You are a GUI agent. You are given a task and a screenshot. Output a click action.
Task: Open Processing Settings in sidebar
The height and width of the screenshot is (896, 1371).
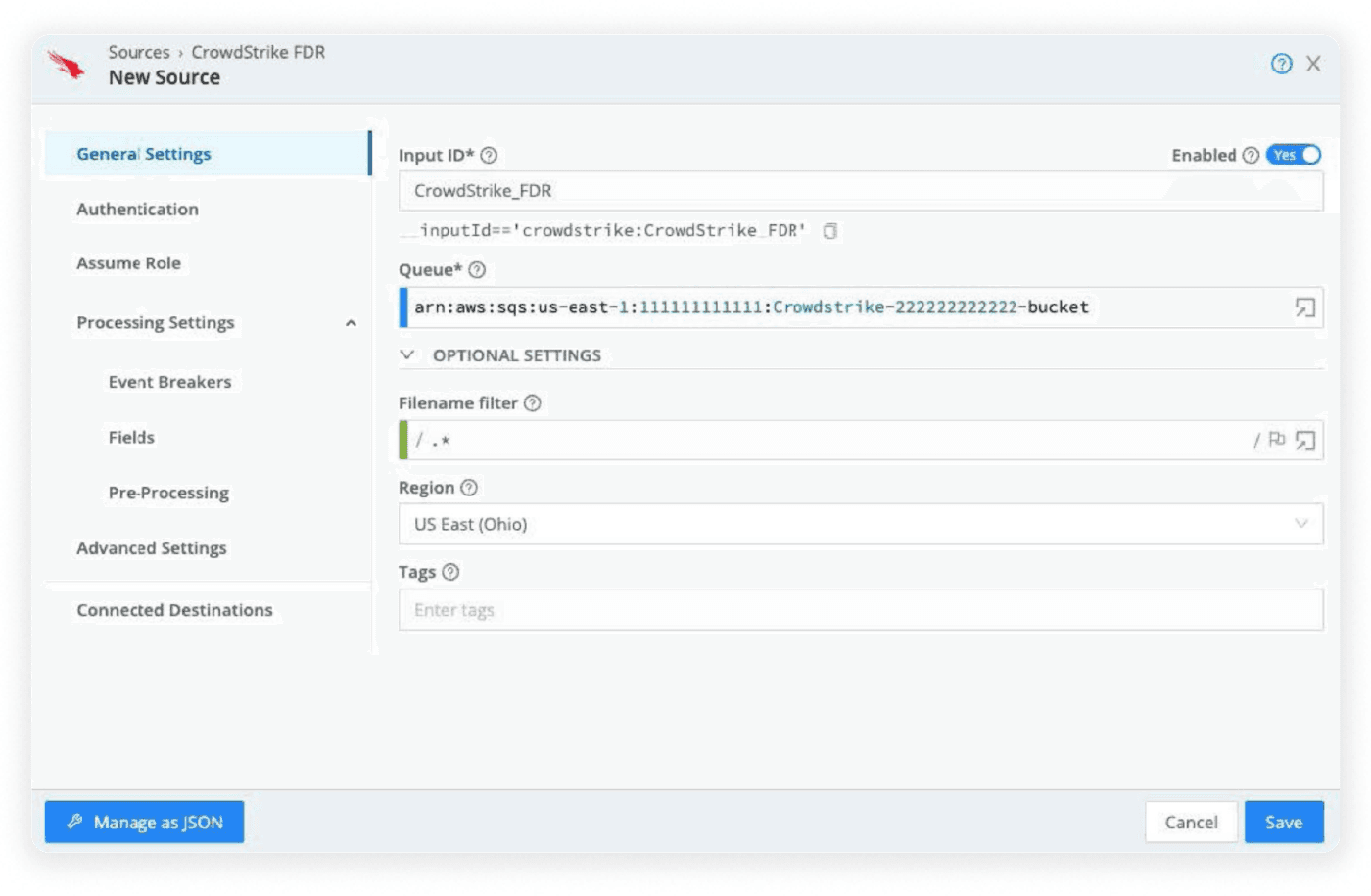[x=156, y=323]
